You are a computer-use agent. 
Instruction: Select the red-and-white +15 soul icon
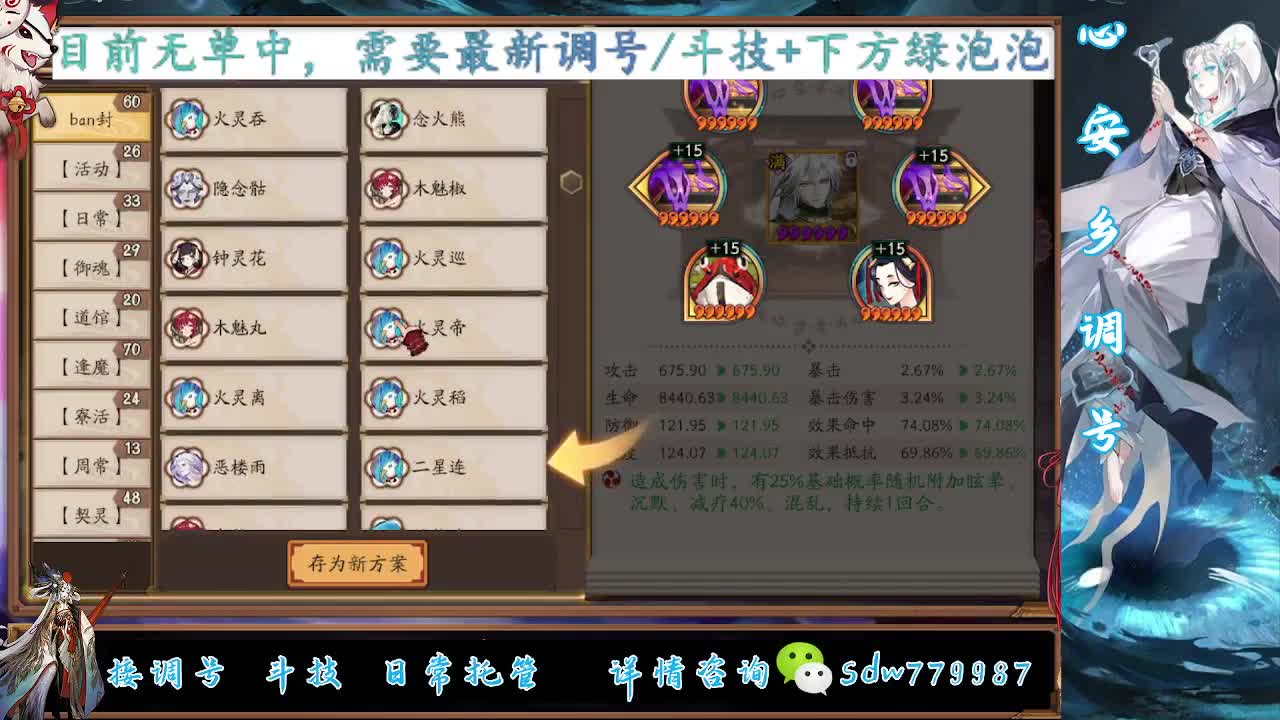point(723,282)
